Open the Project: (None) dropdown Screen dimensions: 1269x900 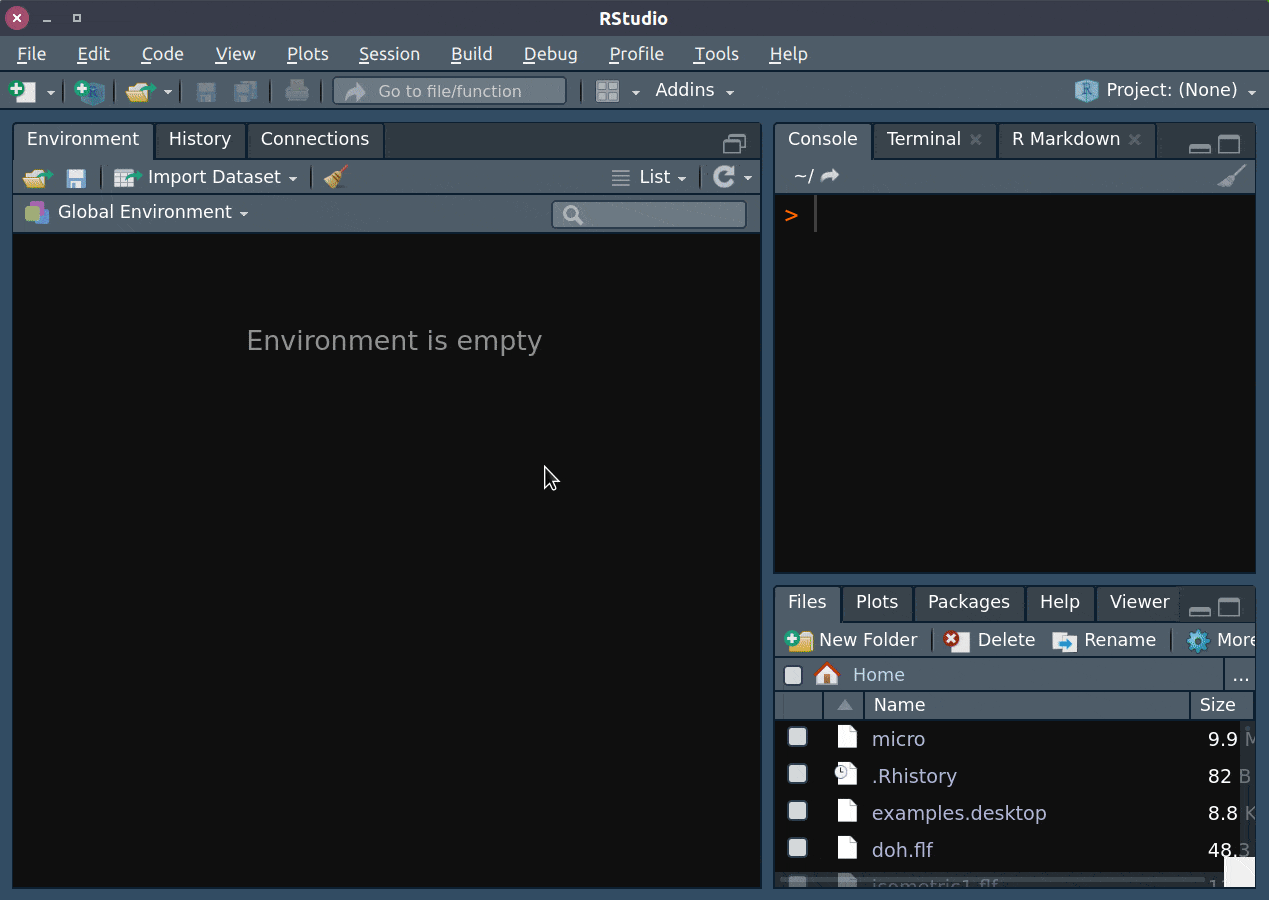pyautogui.click(x=1181, y=91)
